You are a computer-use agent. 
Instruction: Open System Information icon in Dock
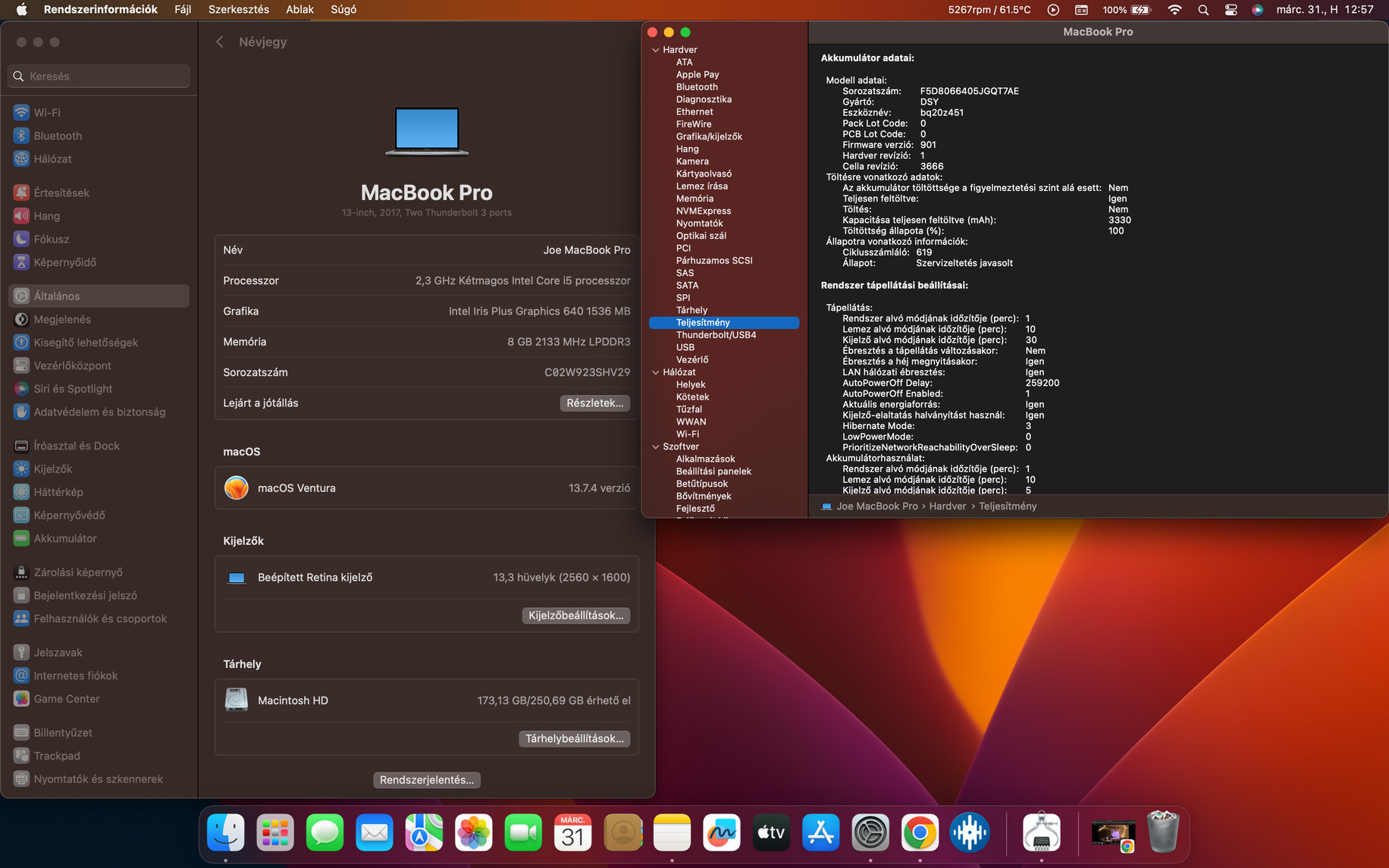[x=1042, y=833]
